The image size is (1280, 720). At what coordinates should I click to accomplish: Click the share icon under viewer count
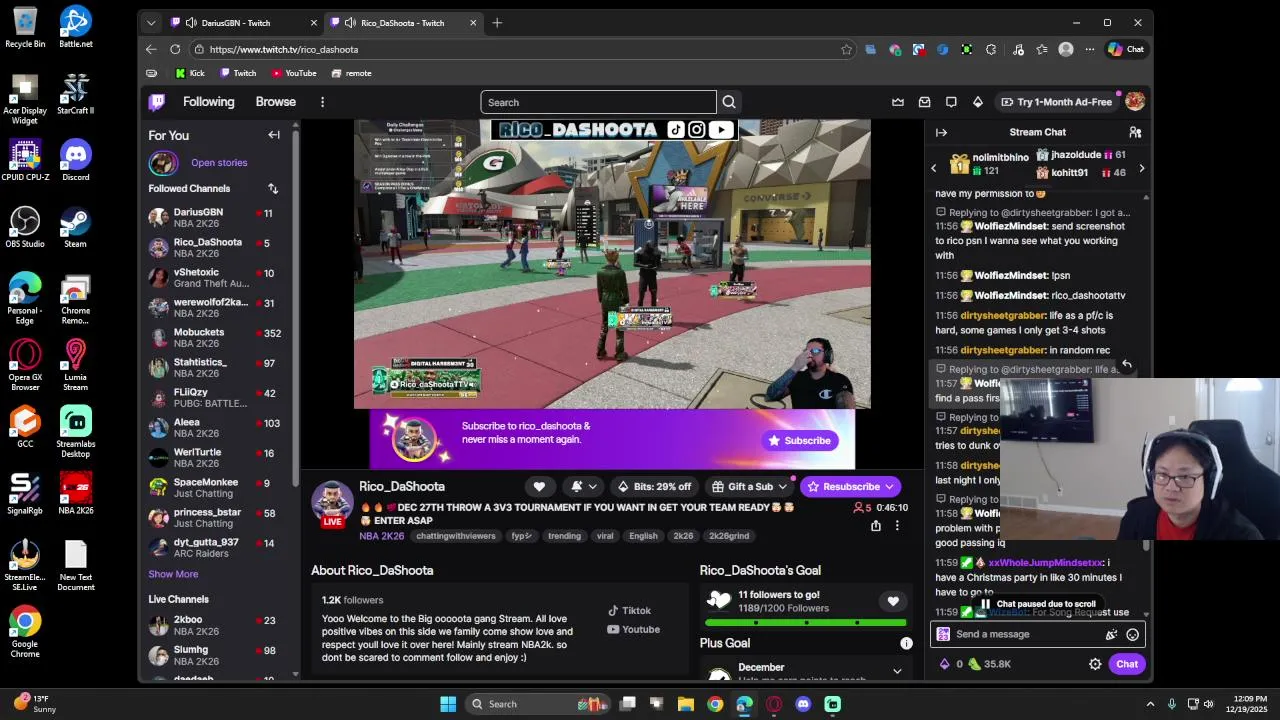click(x=876, y=526)
